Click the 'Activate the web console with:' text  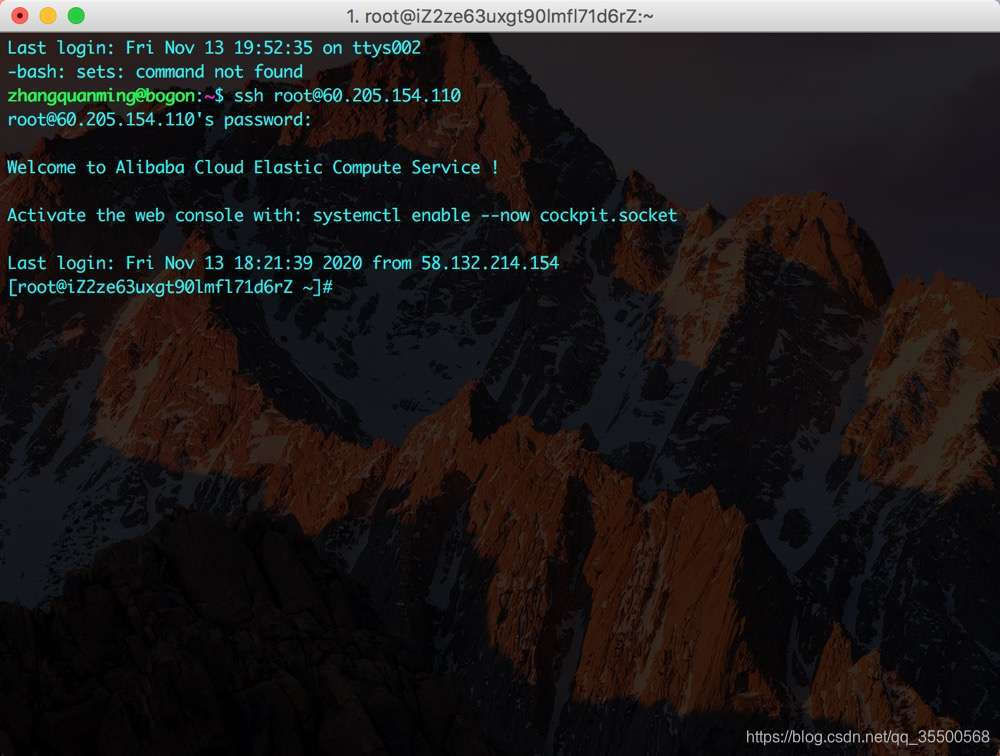pos(154,215)
